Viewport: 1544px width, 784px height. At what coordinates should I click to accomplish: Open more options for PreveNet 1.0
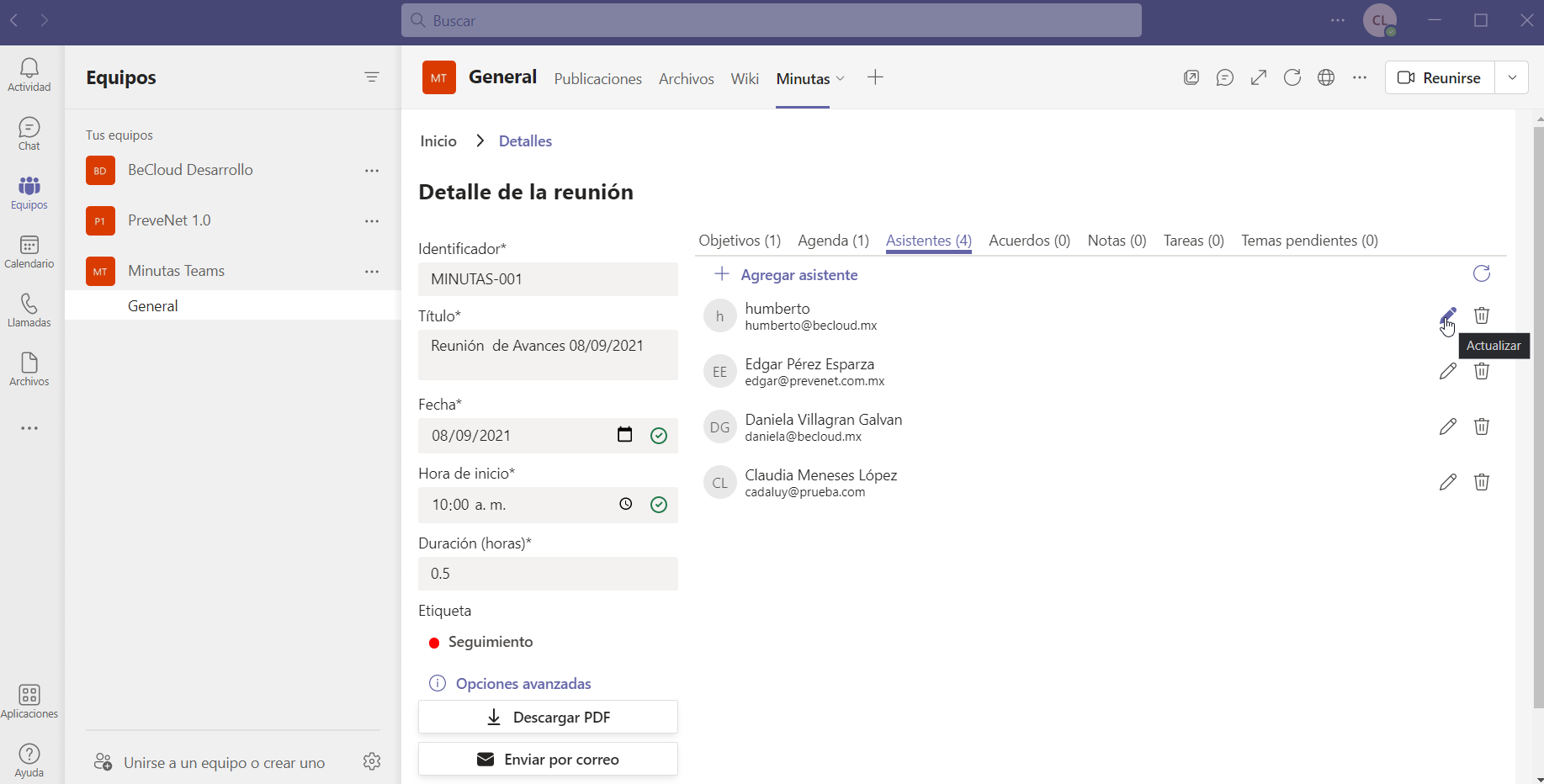click(x=372, y=221)
